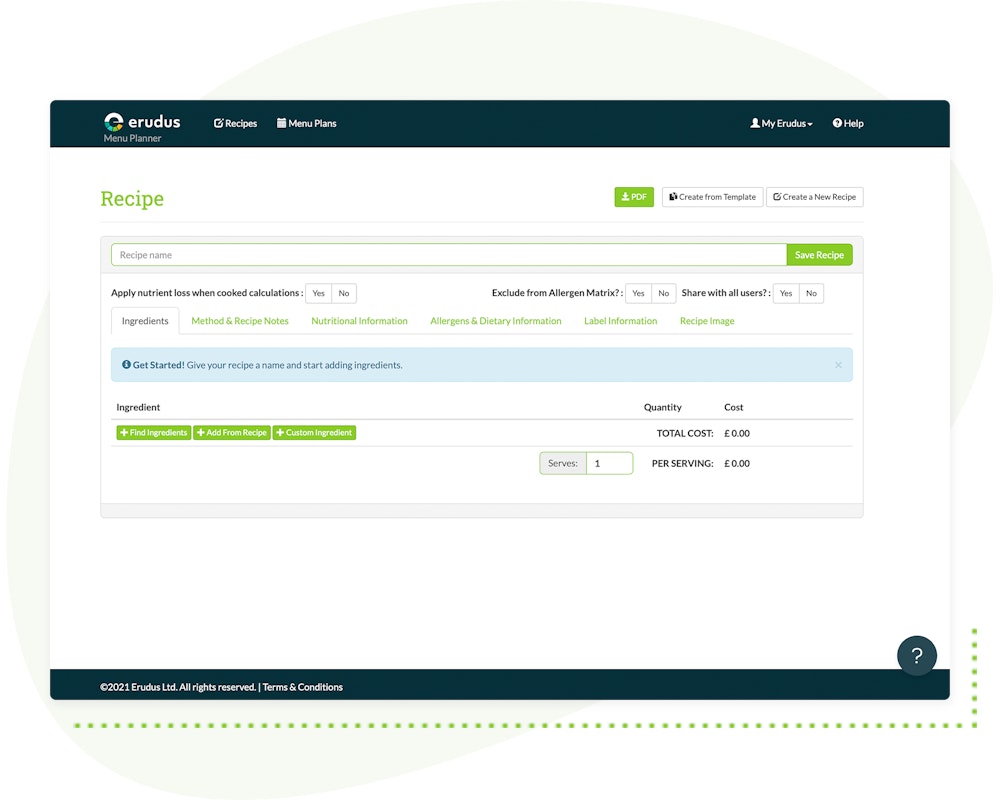Viewport: 1000px width, 800px height.
Task: Select the Add From Recipe plus icon
Action: pyautogui.click(x=200, y=432)
